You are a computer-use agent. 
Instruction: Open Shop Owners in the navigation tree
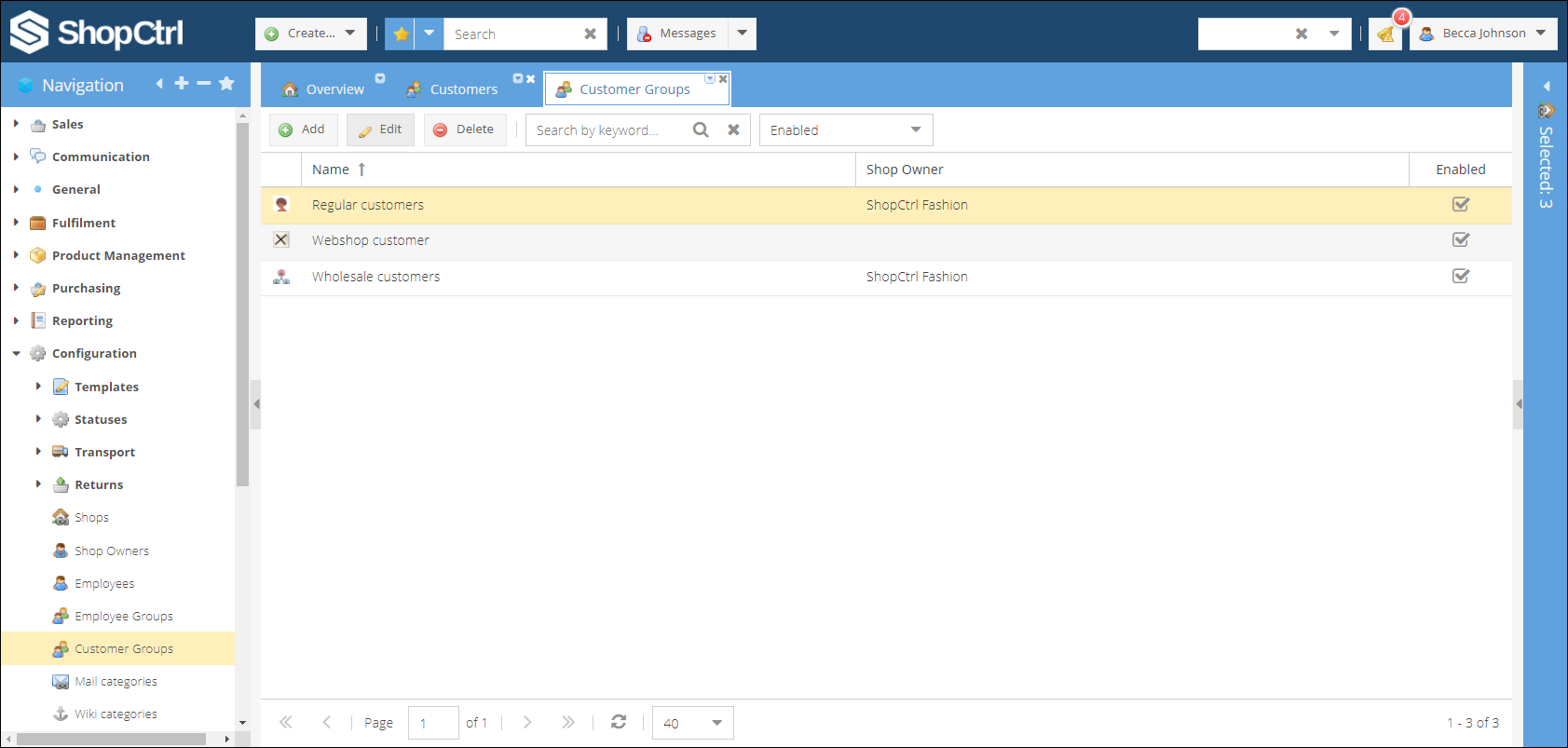(x=112, y=551)
